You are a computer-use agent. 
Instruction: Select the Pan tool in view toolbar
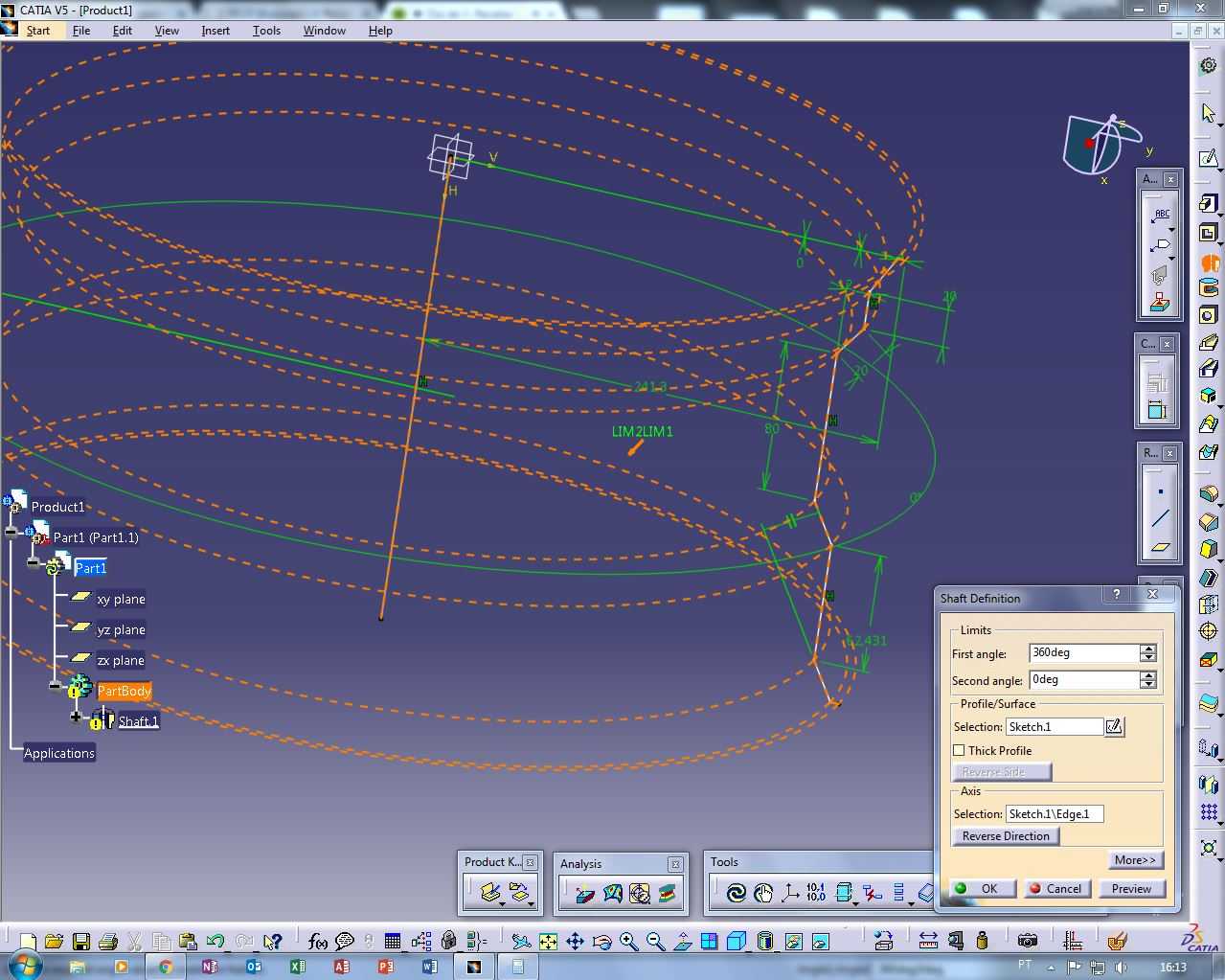tap(575, 942)
